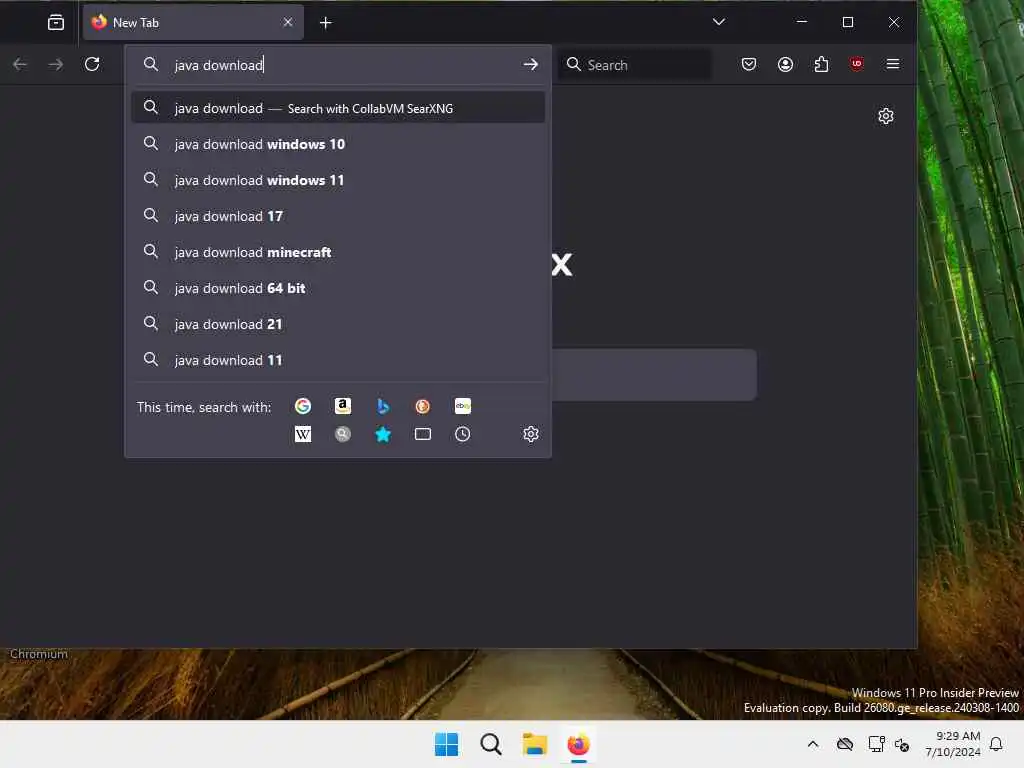This screenshot has width=1024, height=768.
Task: Pick suggestion java download 64 bit
Action: pos(338,287)
